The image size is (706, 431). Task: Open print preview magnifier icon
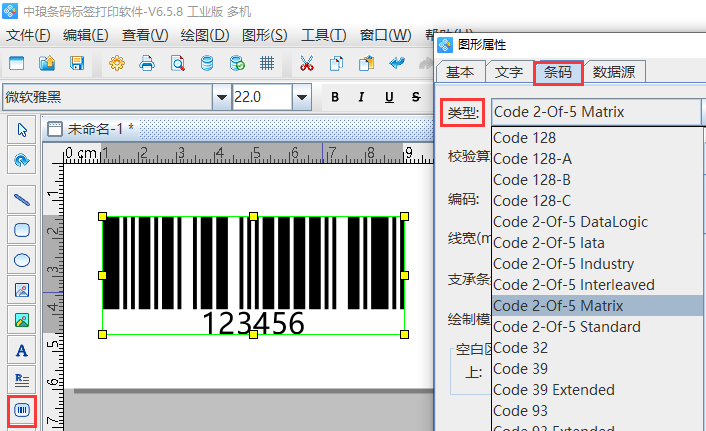click(177, 64)
